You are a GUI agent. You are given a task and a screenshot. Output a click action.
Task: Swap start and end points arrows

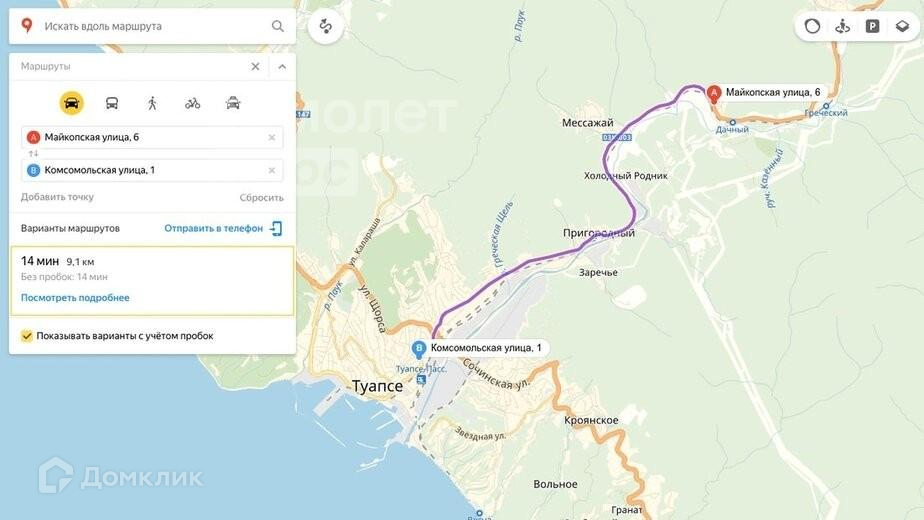tap(33, 154)
